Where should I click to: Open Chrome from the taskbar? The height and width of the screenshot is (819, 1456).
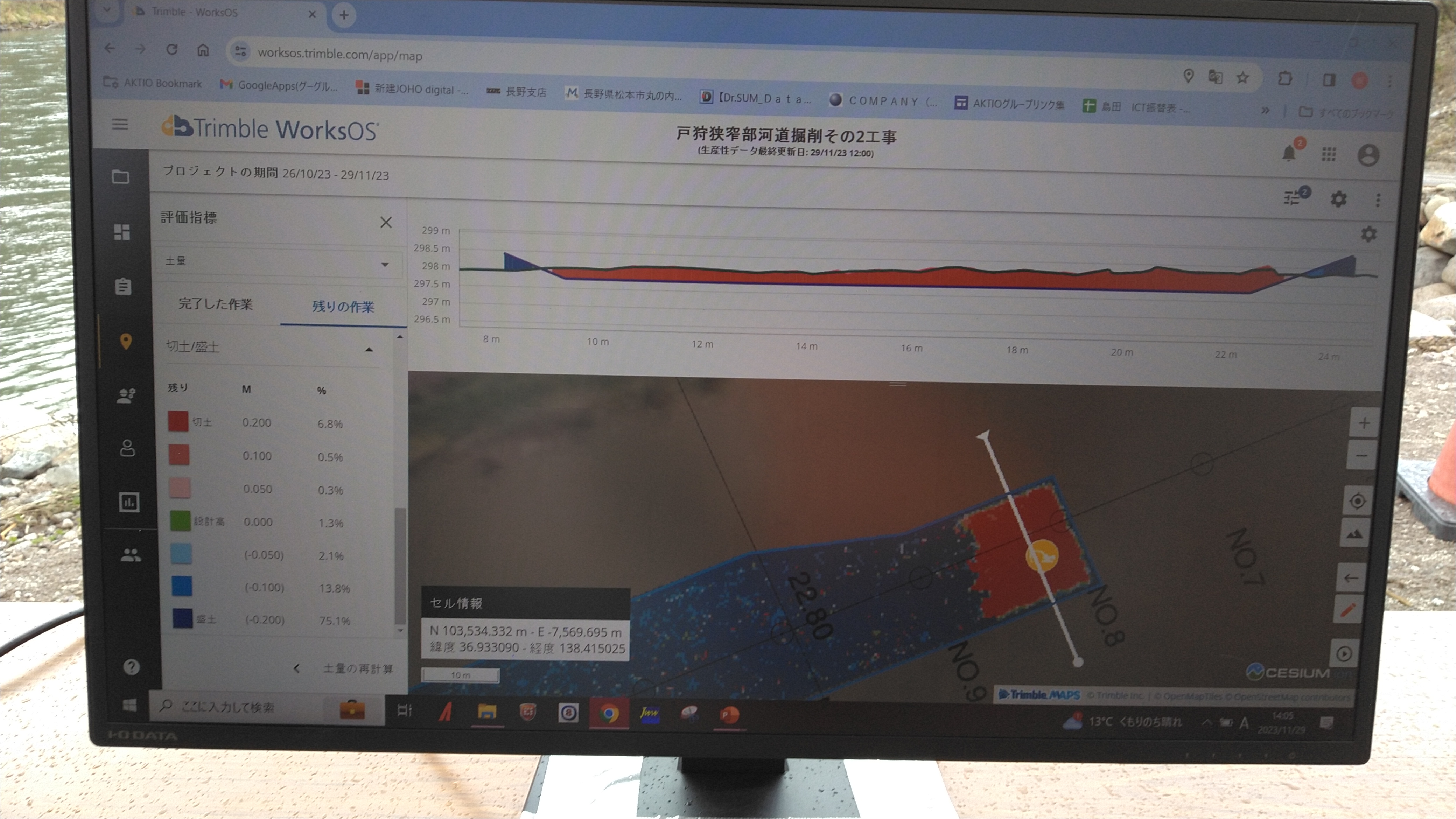(x=609, y=714)
